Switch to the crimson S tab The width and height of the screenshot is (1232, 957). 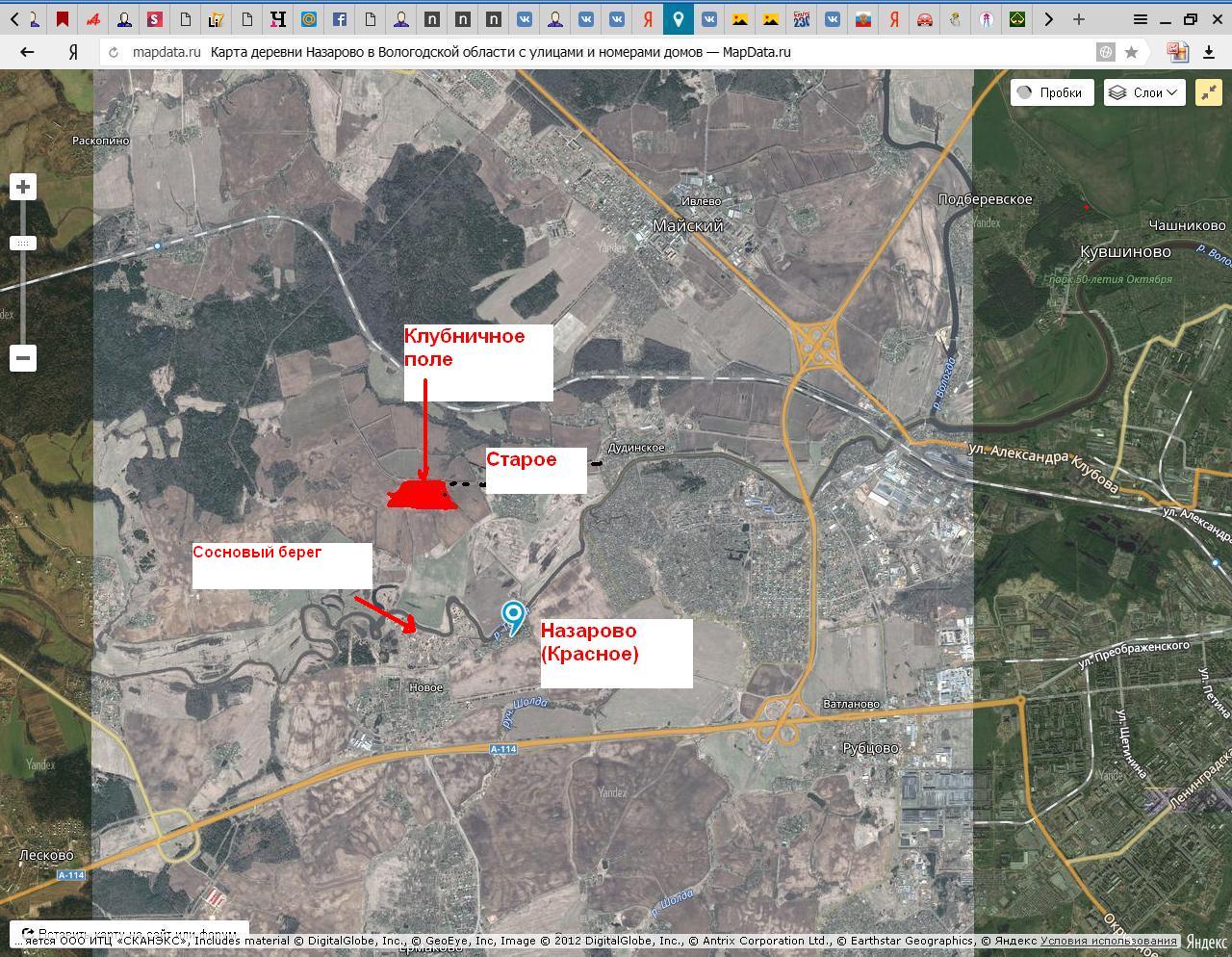click(155, 19)
